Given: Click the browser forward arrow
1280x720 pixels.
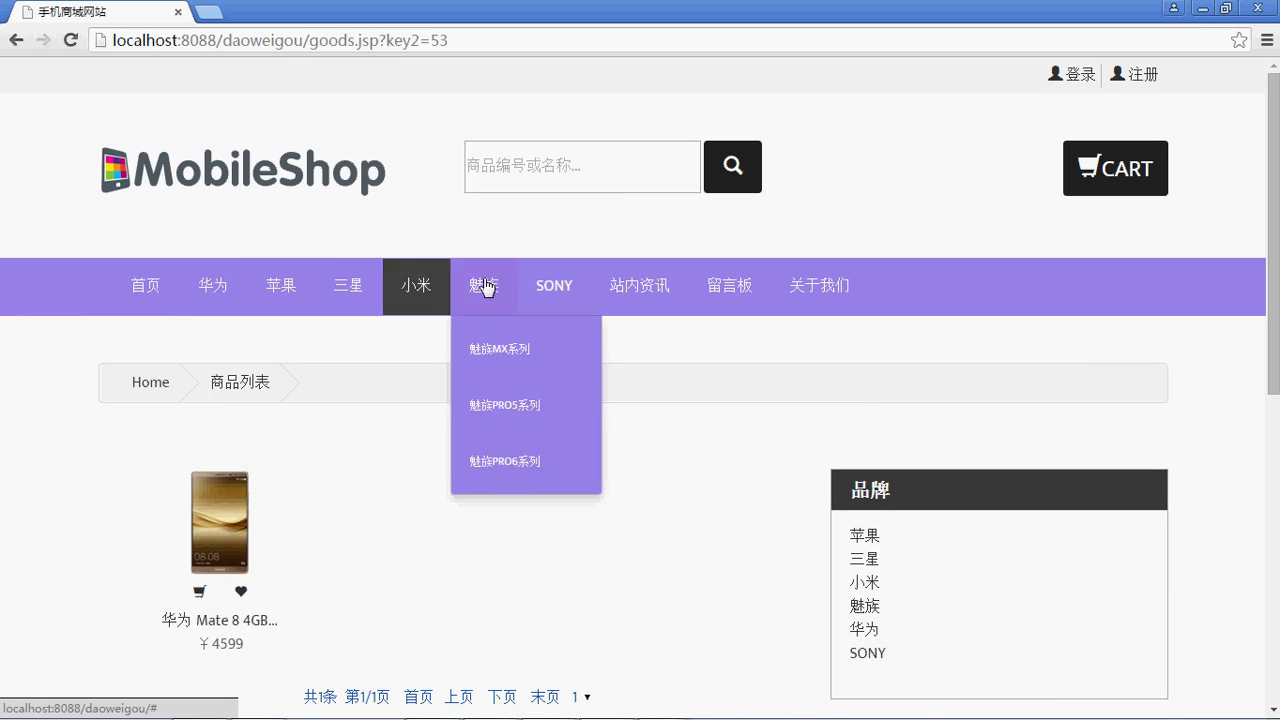Looking at the screenshot, I should (x=43, y=40).
